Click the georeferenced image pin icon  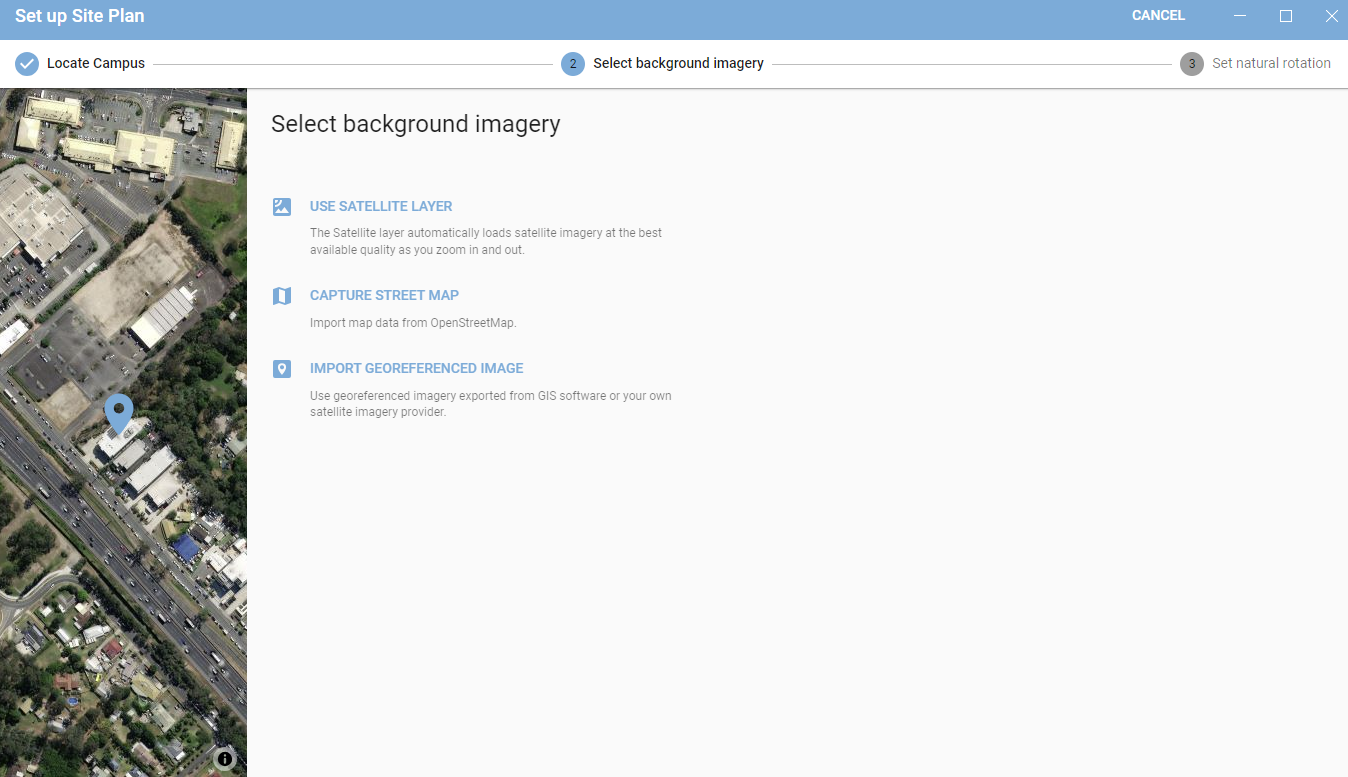pos(282,369)
